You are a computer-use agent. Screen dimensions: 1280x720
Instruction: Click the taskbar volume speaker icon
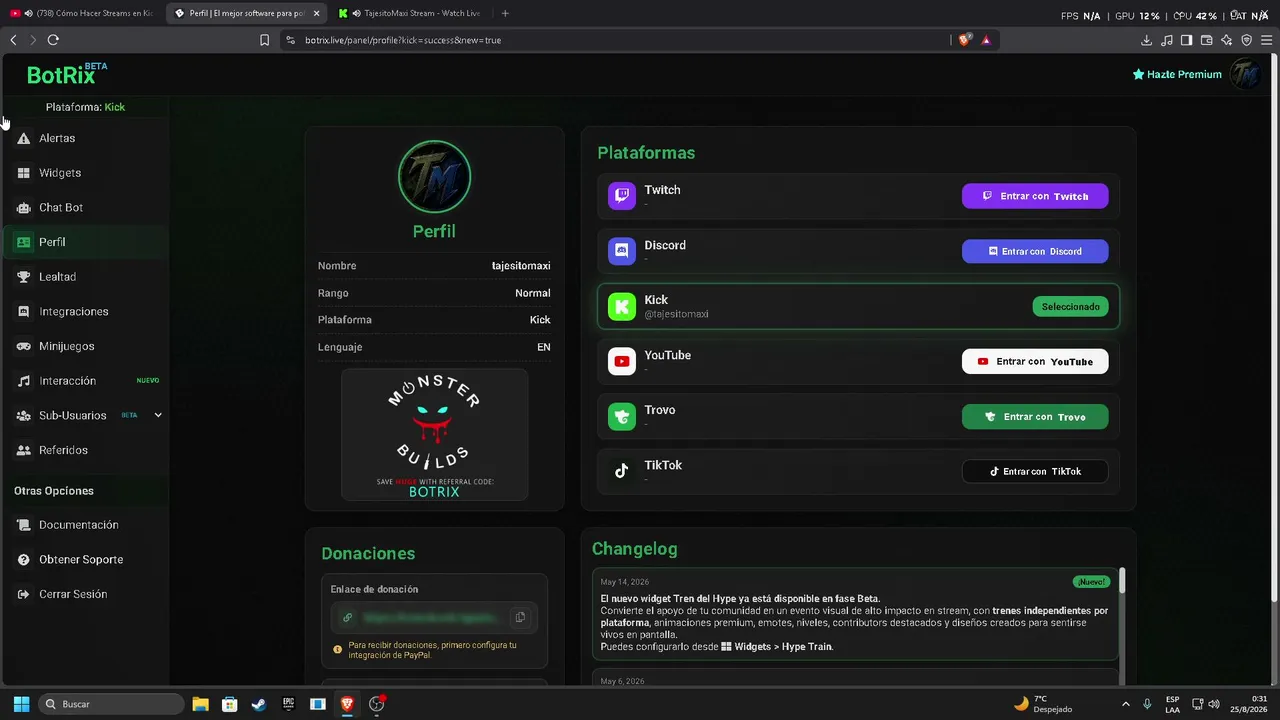pyautogui.click(x=1214, y=704)
